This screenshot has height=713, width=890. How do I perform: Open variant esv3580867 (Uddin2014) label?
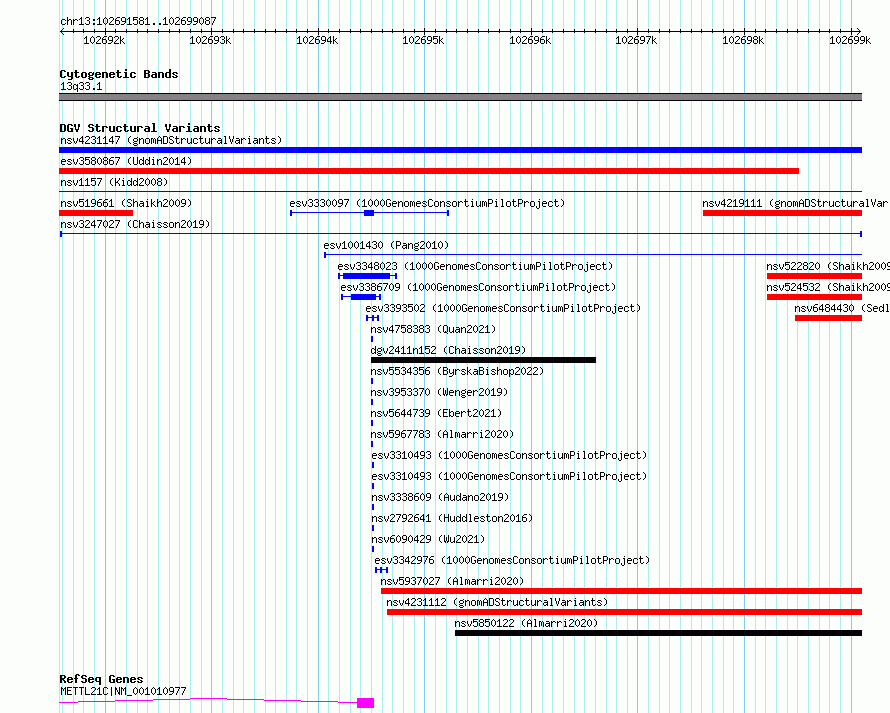click(x=126, y=161)
